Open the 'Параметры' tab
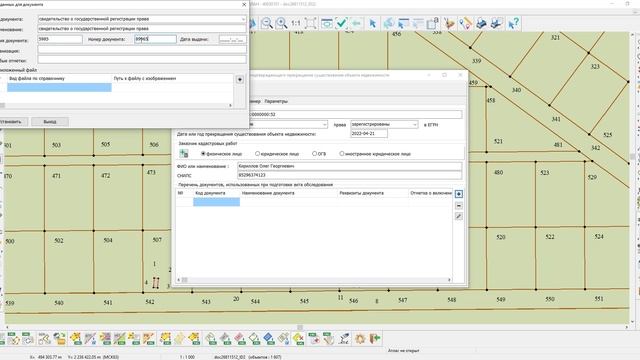Viewport: 640px width, 360px height. (x=276, y=101)
